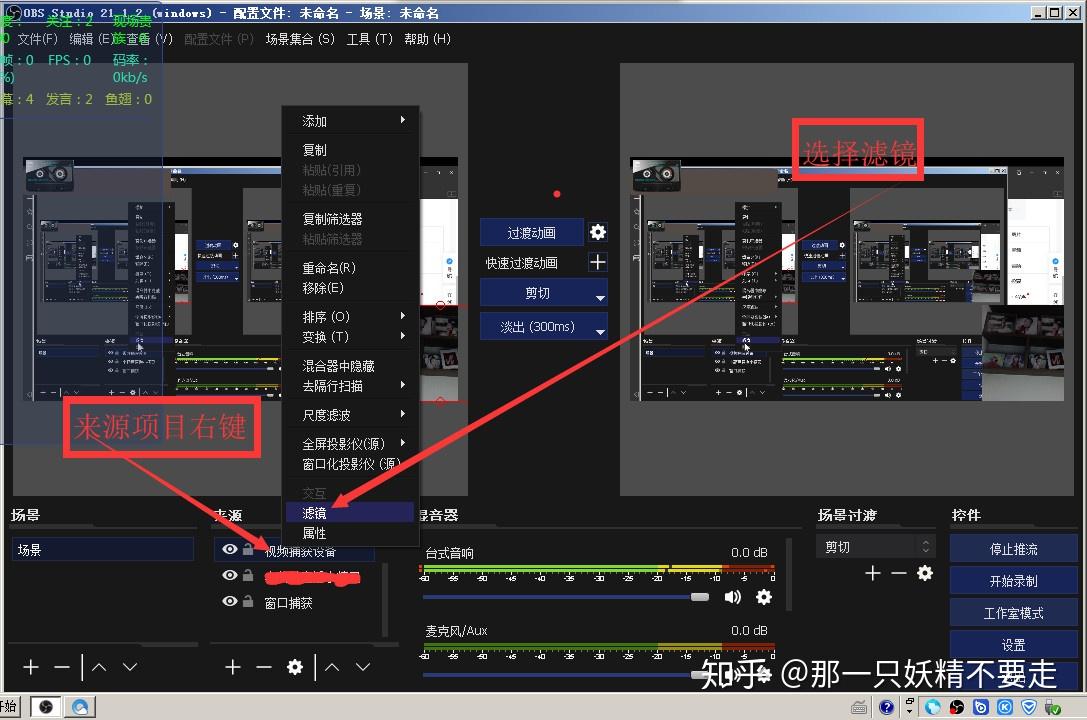Select 复制 in the context menu
Screen dimensions: 1087x720
point(350,150)
